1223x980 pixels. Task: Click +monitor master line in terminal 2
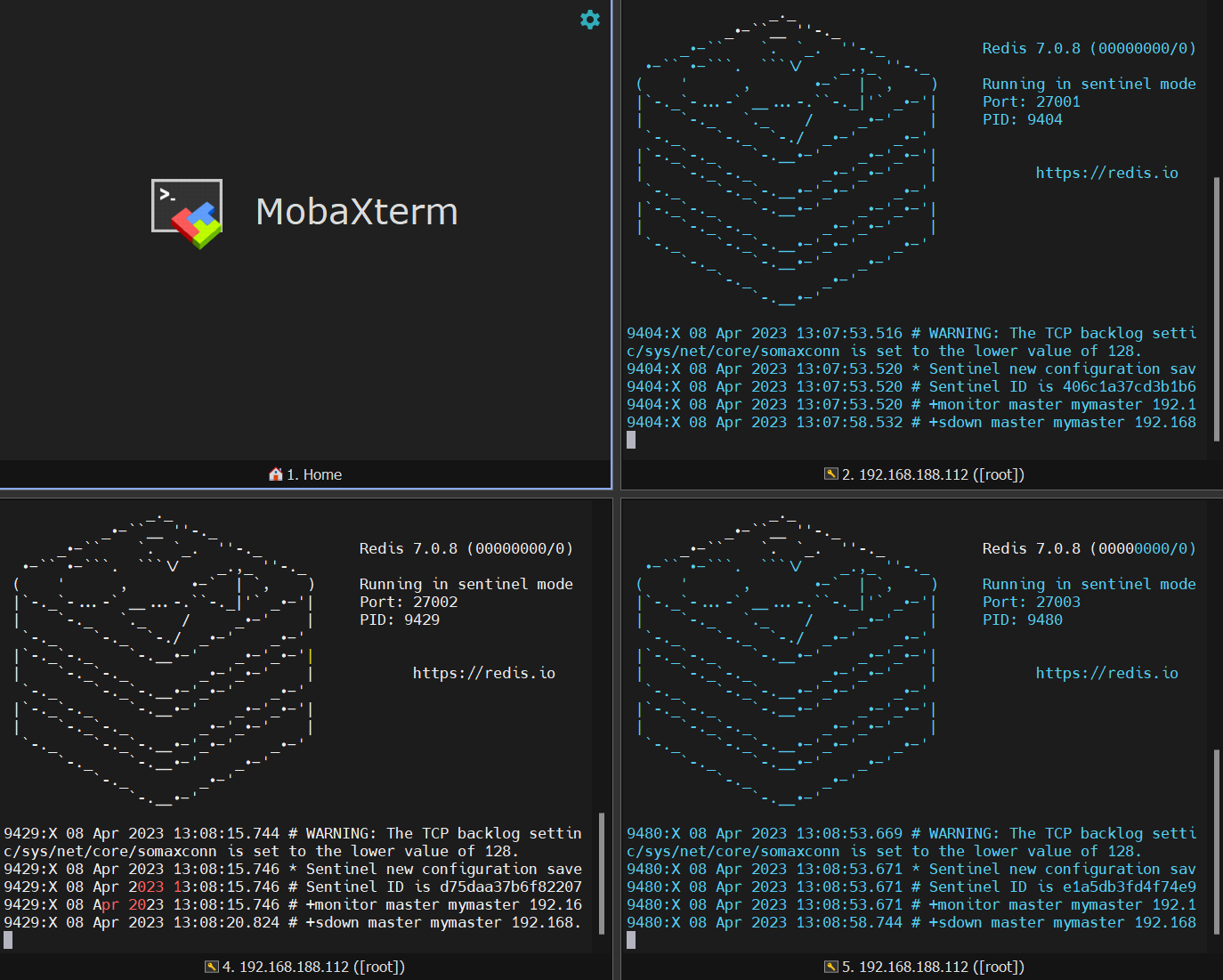(x=911, y=404)
